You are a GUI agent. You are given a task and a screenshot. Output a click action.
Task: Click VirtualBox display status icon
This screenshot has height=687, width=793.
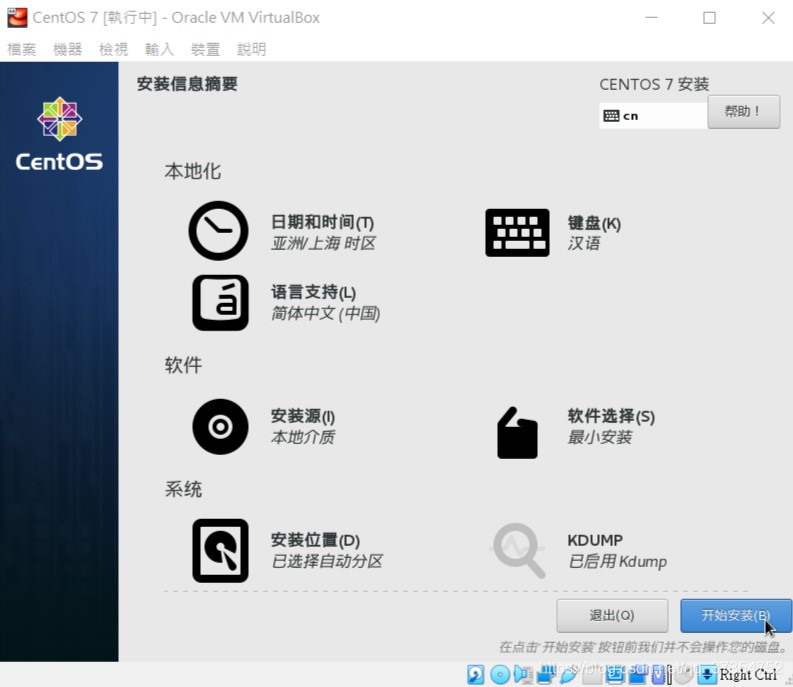[613, 675]
